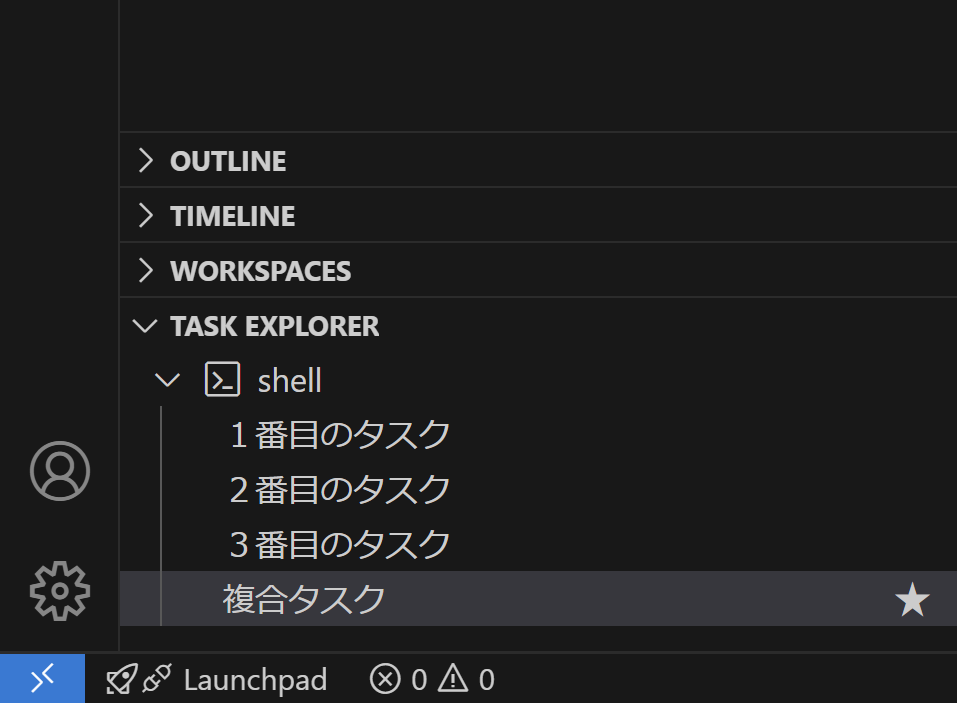Click the warnings triangle icon
Image resolution: width=957 pixels, height=703 pixels.
[x=453, y=679]
